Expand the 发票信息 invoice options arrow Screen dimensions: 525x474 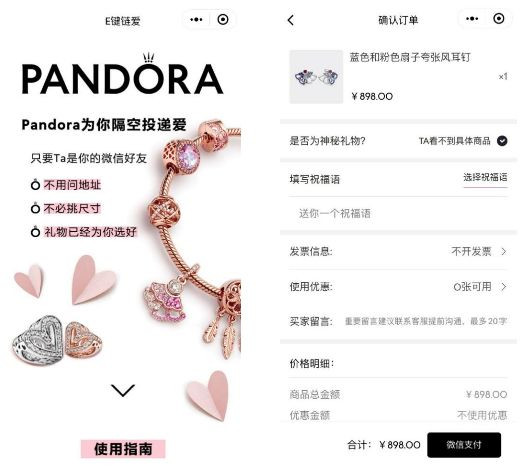(503, 251)
